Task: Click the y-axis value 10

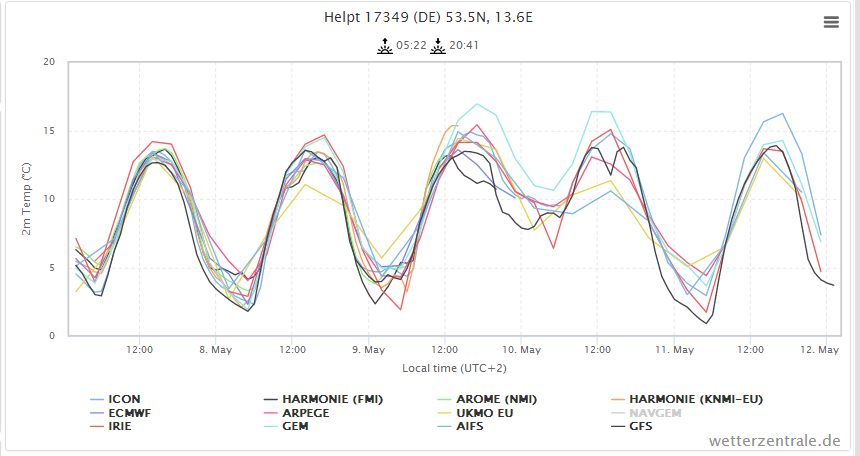Action: coord(49,199)
